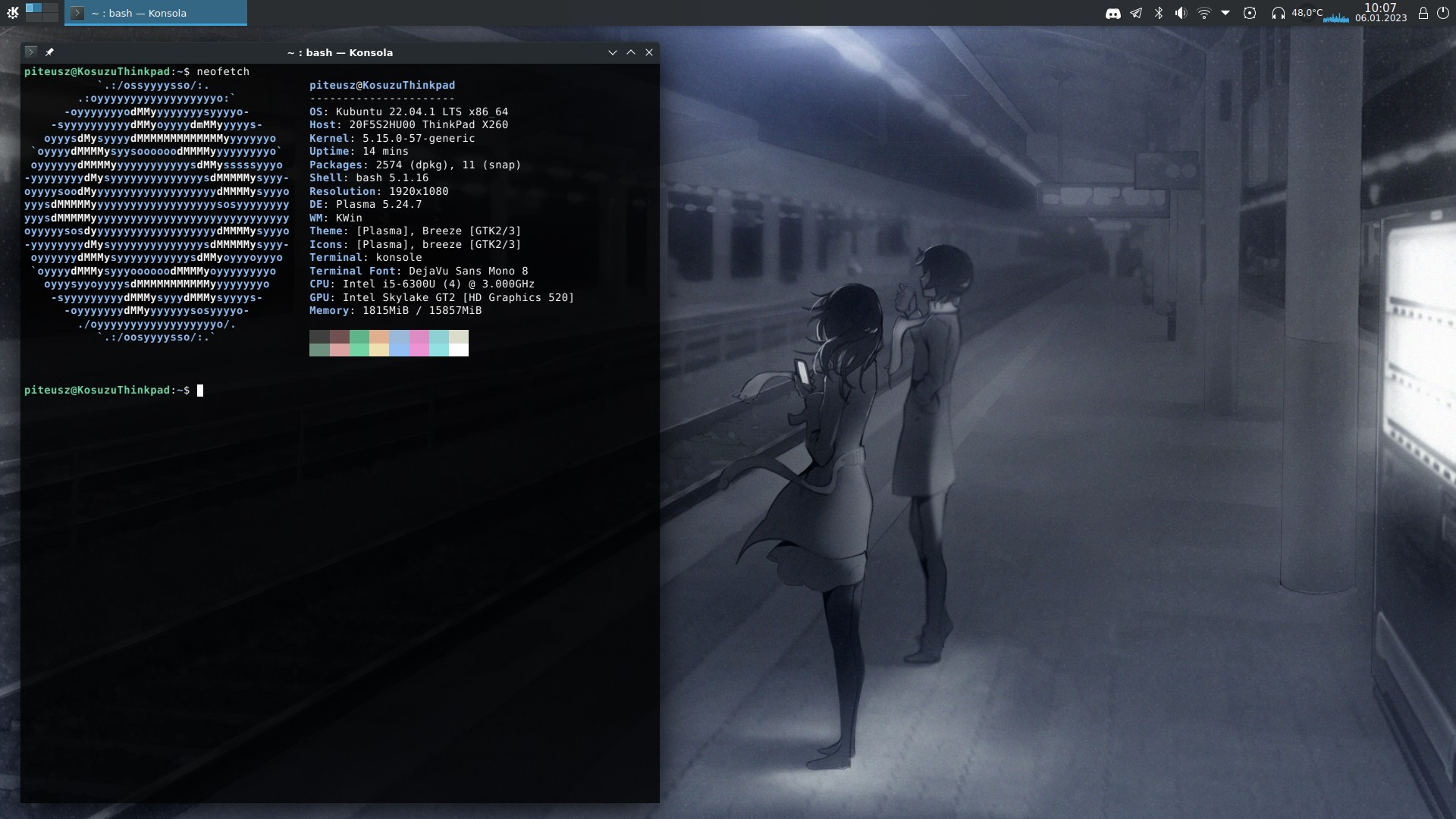Open the Wi-Fi network tray icon
Viewport: 1456px width, 819px height.
point(1203,14)
